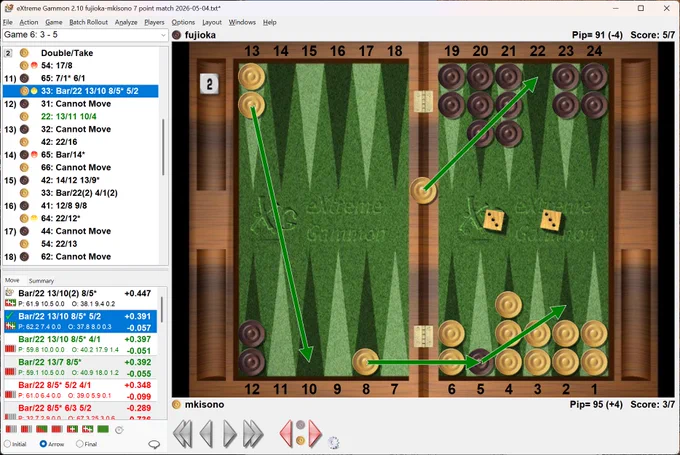Click the fujioka player checker icon in the header
Viewport: 680px width, 455px height.
pyautogui.click(x=177, y=35)
